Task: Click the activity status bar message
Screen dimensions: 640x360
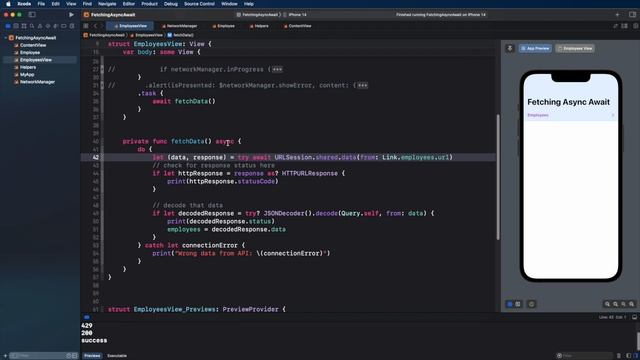Action: coord(441,15)
